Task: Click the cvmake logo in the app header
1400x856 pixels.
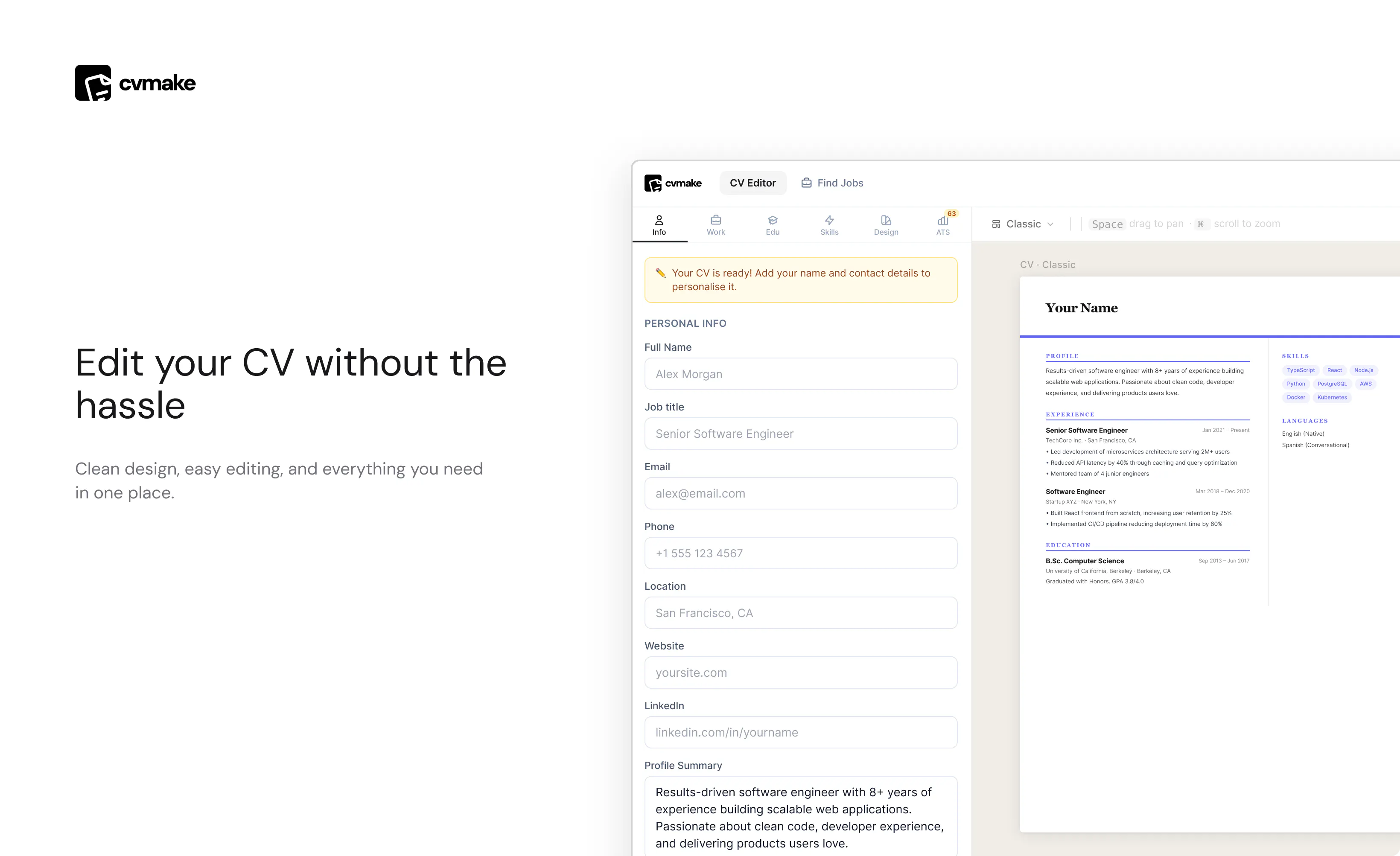Action: point(673,183)
